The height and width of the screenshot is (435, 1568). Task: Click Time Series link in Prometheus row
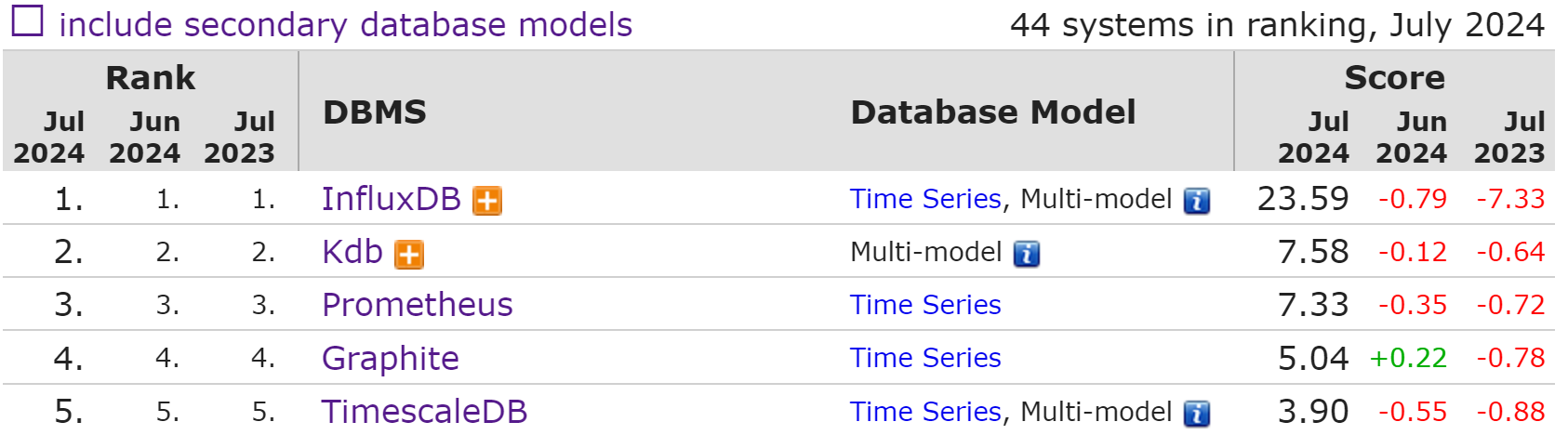pyautogui.click(x=925, y=305)
